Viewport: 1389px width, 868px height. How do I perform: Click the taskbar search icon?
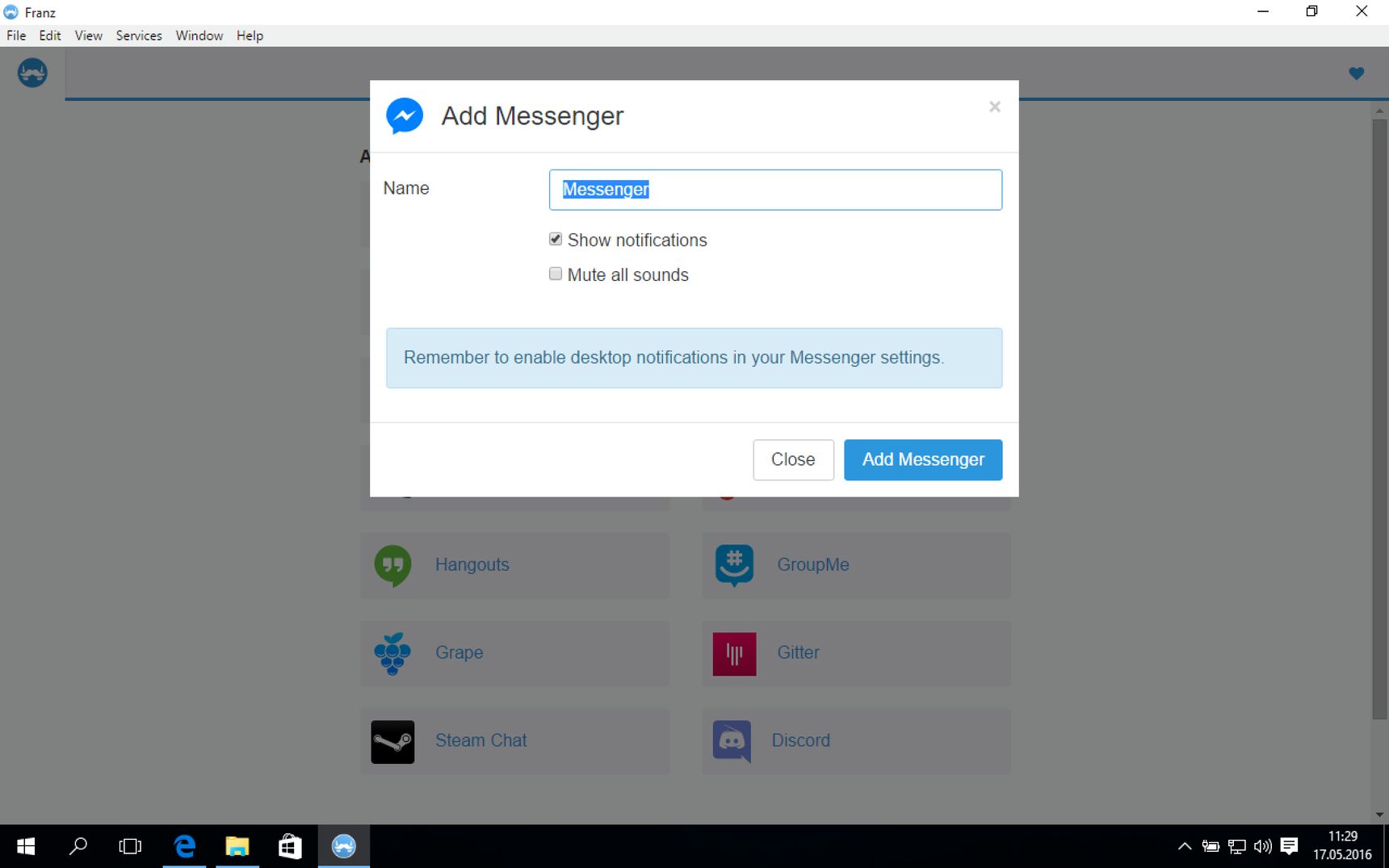click(x=78, y=846)
